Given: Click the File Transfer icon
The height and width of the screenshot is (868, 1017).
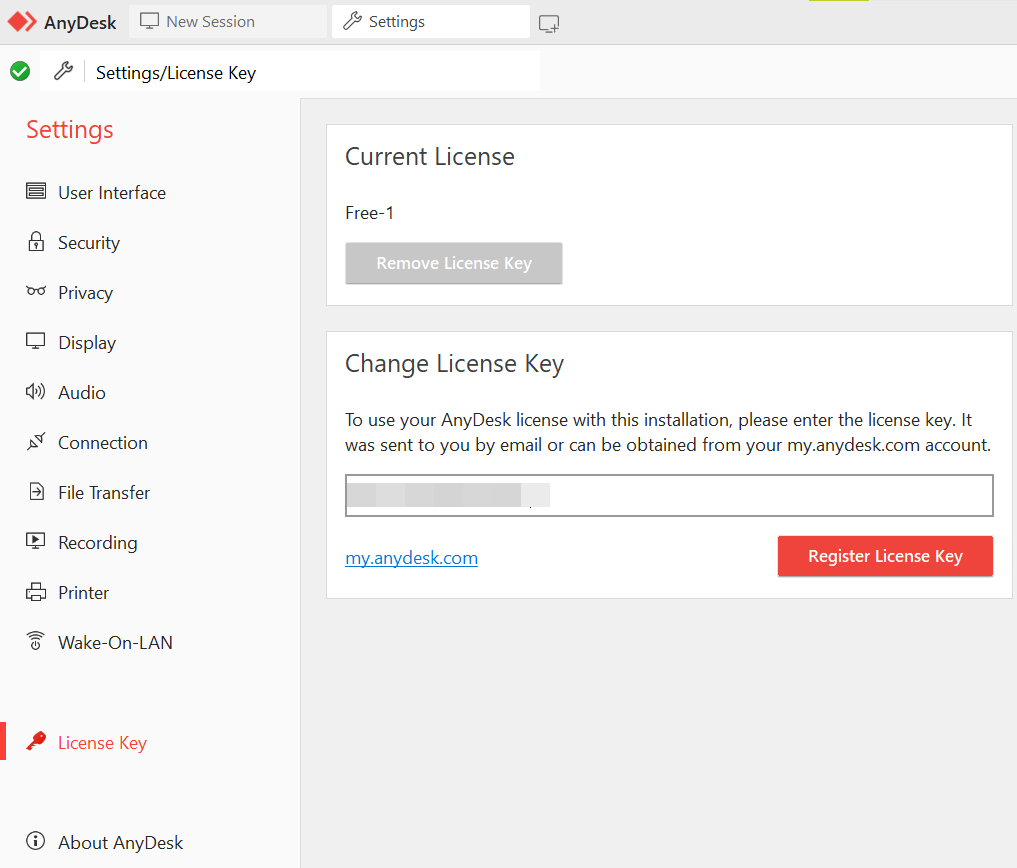Looking at the screenshot, I should coord(36,492).
